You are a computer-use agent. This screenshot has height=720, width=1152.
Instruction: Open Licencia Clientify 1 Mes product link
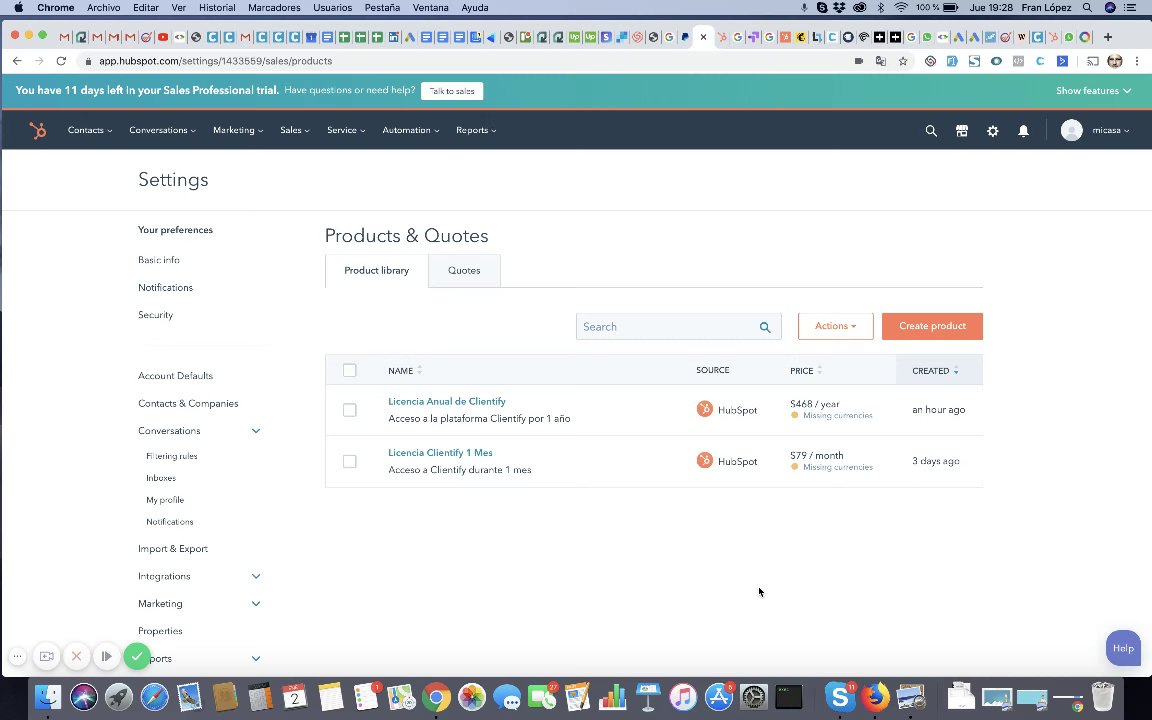(440, 453)
